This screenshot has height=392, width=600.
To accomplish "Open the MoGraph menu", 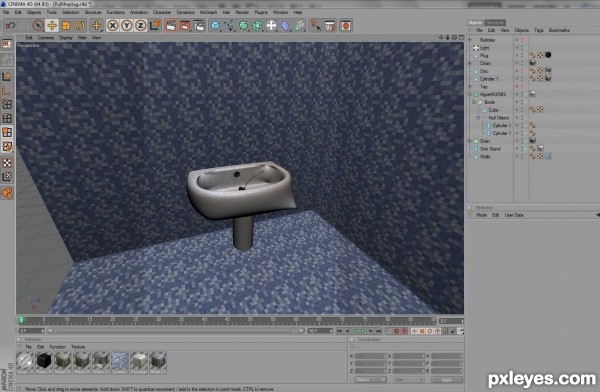I will (x=208, y=12).
